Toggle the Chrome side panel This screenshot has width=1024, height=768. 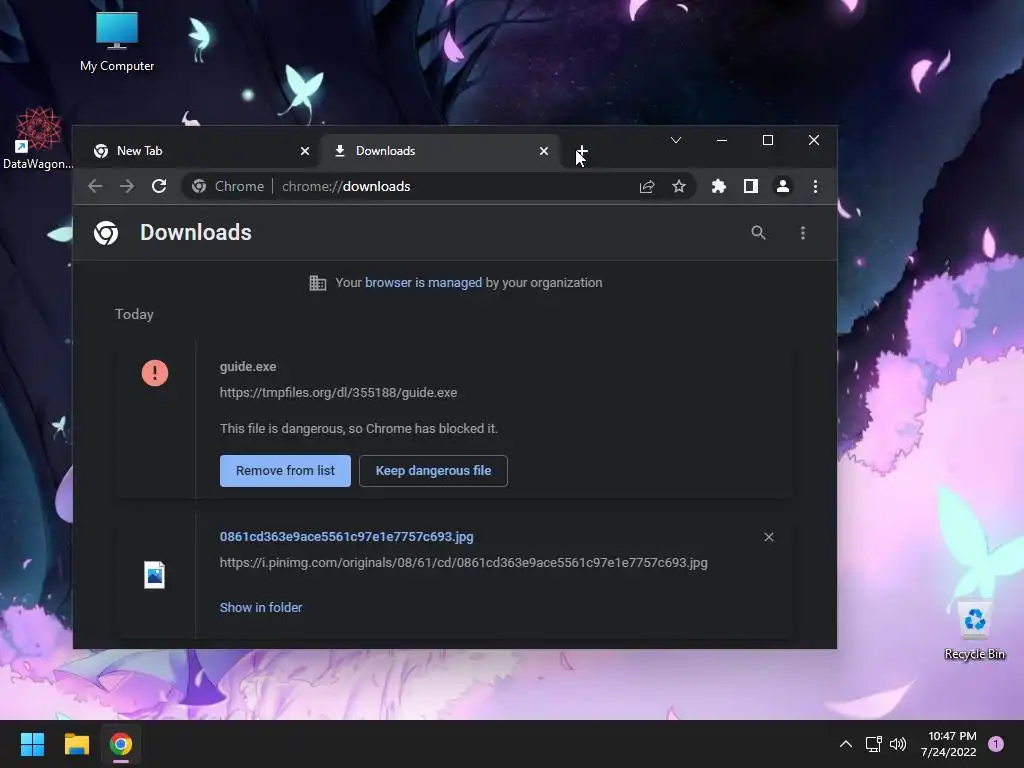tap(751, 187)
